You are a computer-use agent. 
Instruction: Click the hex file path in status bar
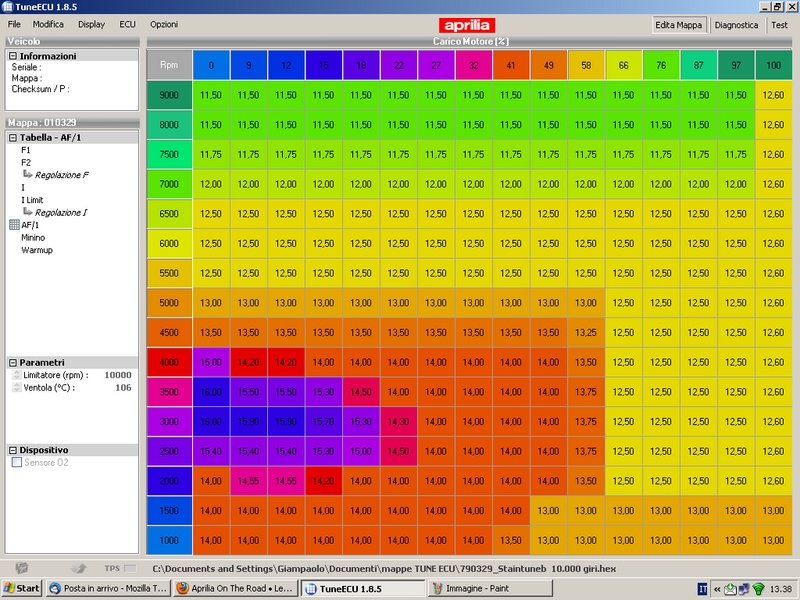[384, 568]
